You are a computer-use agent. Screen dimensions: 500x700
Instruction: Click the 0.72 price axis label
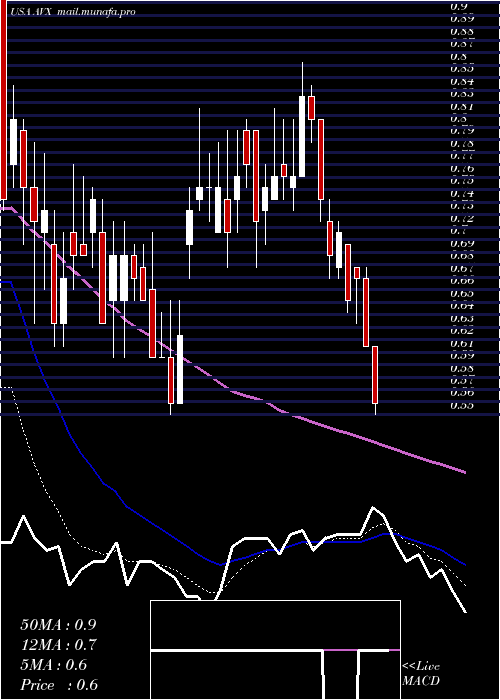click(461, 219)
